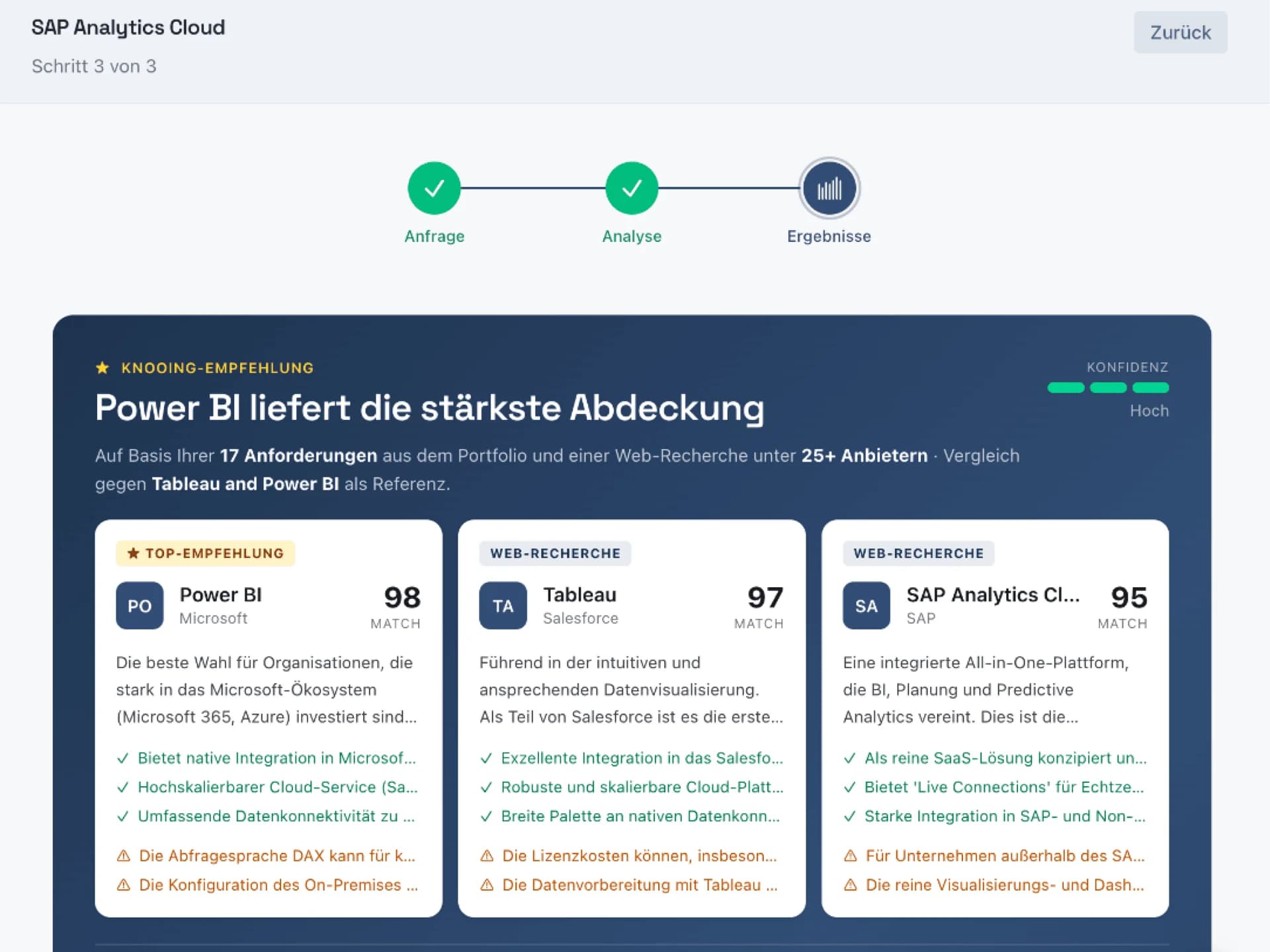Click the WEB-RECHERCHE badge on SAP card
This screenshot has width=1270, height=952.
918,553
